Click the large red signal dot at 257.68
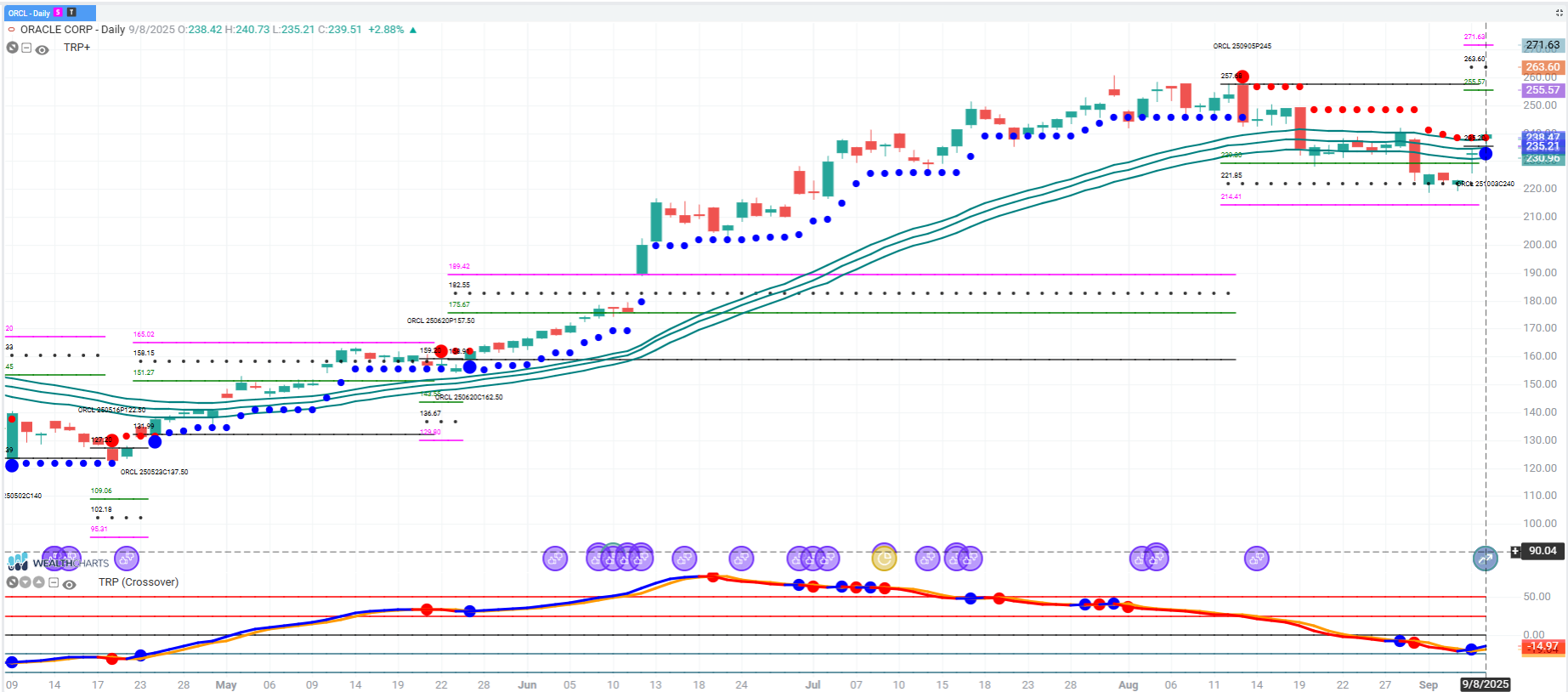The height and width of the screenshot is (692, 1568). tap(1243, 77)
